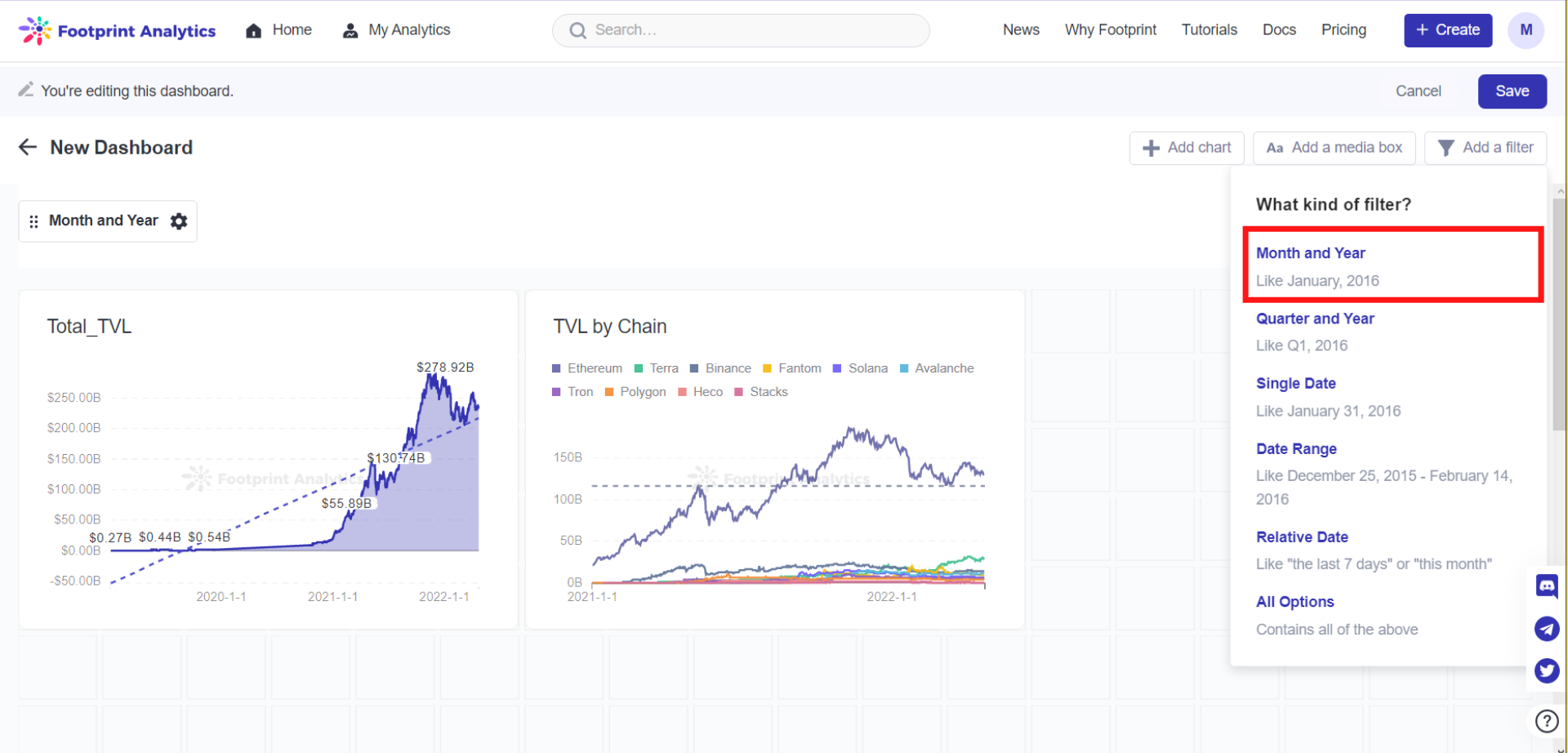Click the $55.89B data label
The width and height of the screenshot is (1568, 753).
(x=346, y=503)
